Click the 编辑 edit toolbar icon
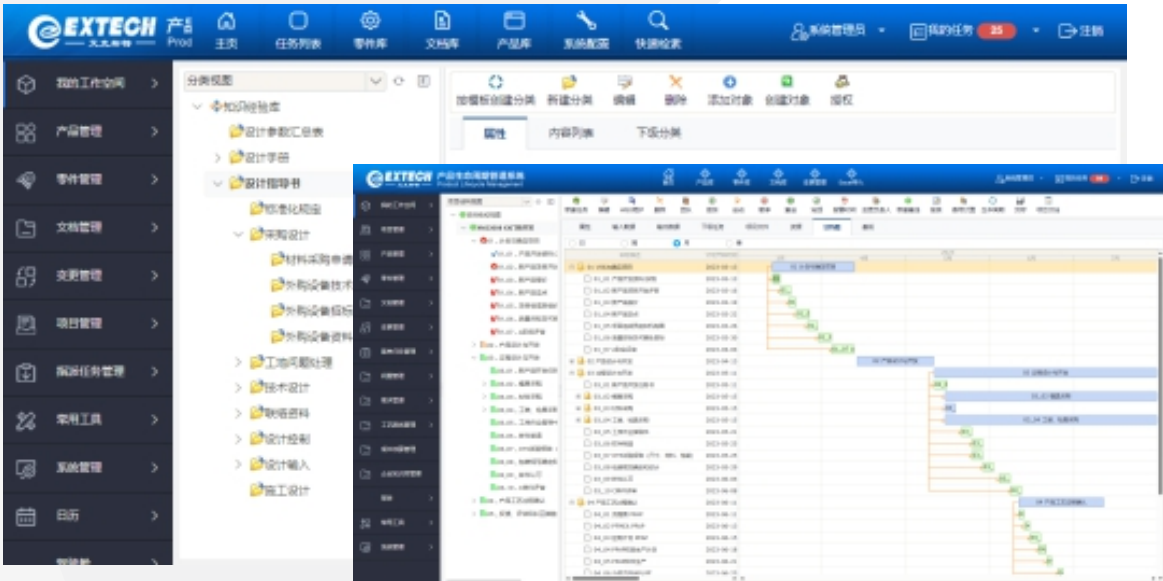Viewport: 1163px width, 581px height. click(x=624, y=83)
